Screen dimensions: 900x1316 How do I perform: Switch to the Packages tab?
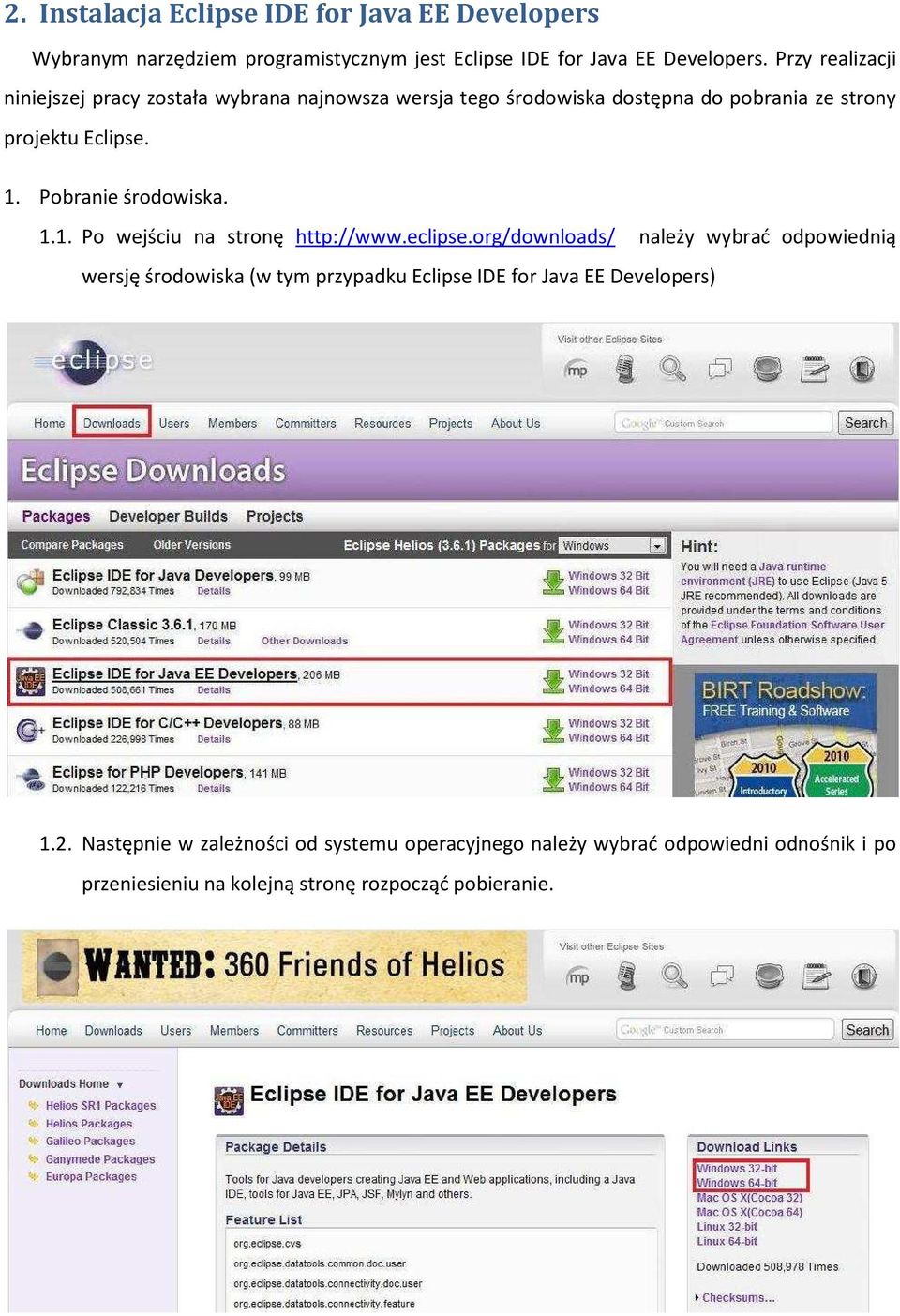[x=56, y=516]
